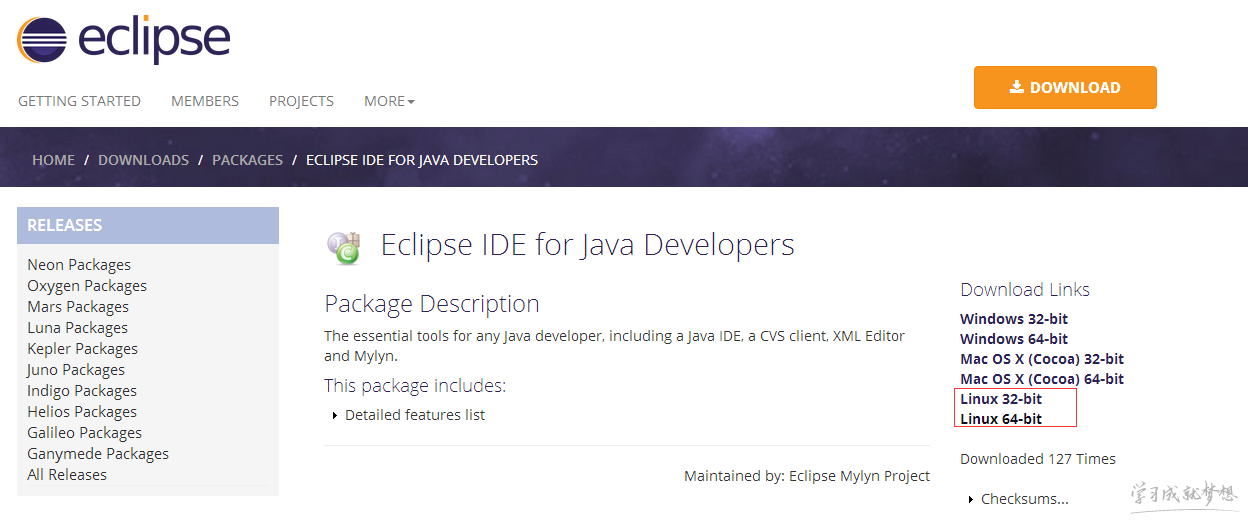Download Windows 32-bit package
The width and height of the screenshot is (1248, 520).
pyautogui.click(x=1014, y=319)
